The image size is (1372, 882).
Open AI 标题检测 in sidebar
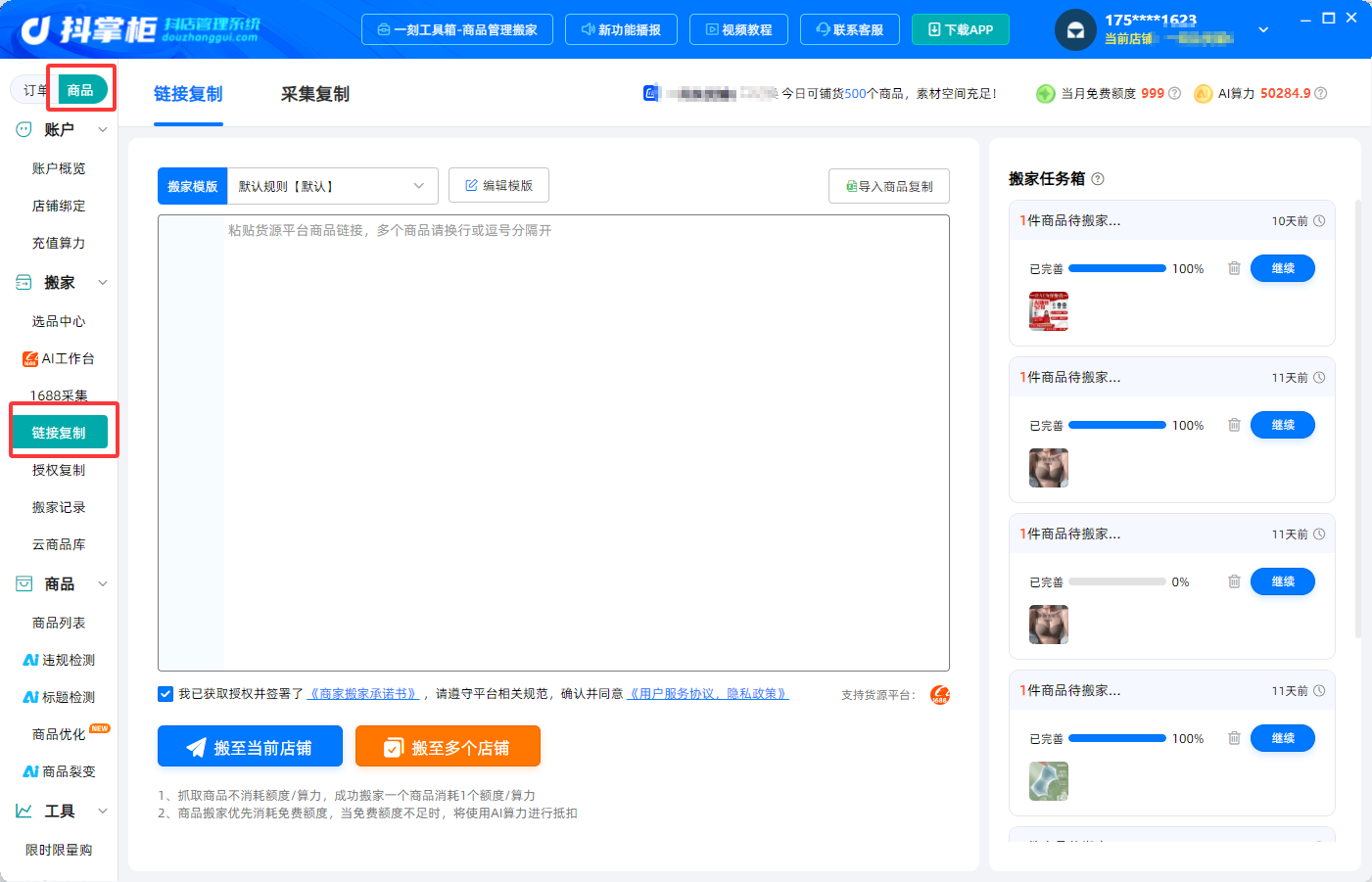(59, 697)
